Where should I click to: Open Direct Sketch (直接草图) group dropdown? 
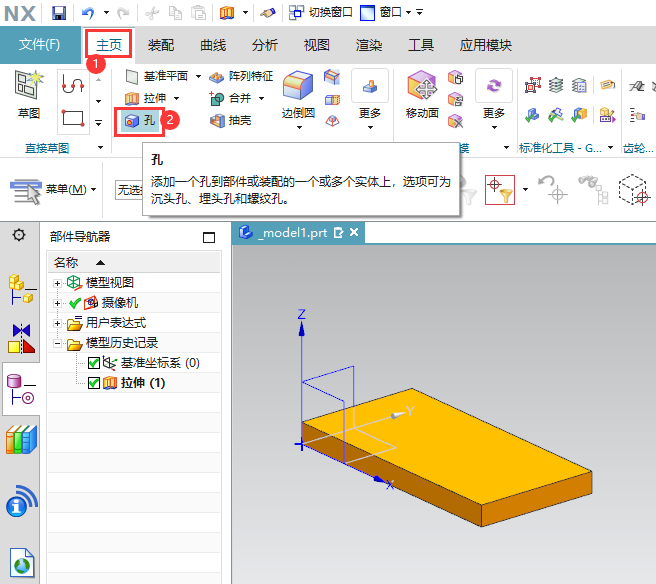100,148
